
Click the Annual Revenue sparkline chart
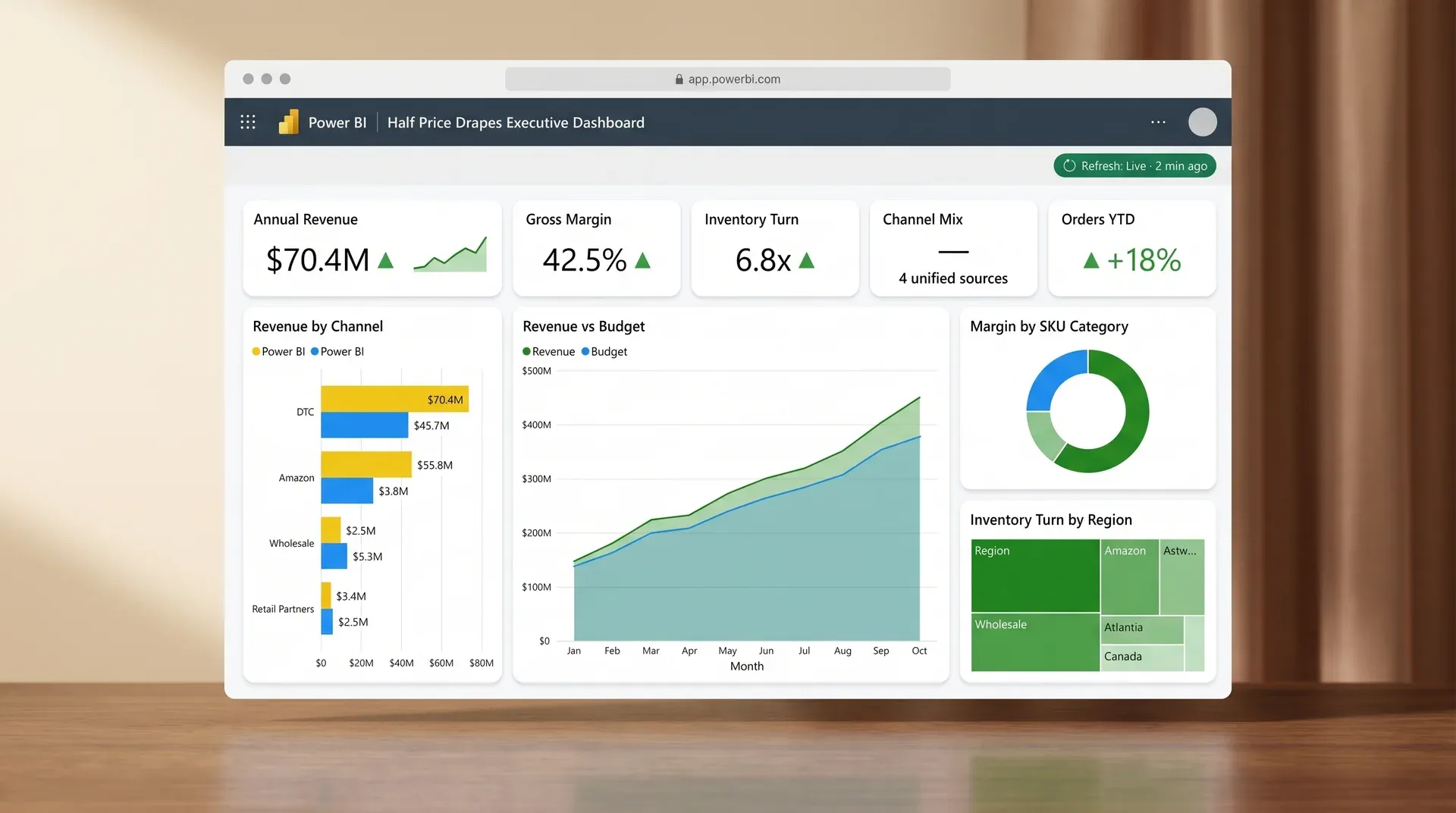[x=450, y=255]
